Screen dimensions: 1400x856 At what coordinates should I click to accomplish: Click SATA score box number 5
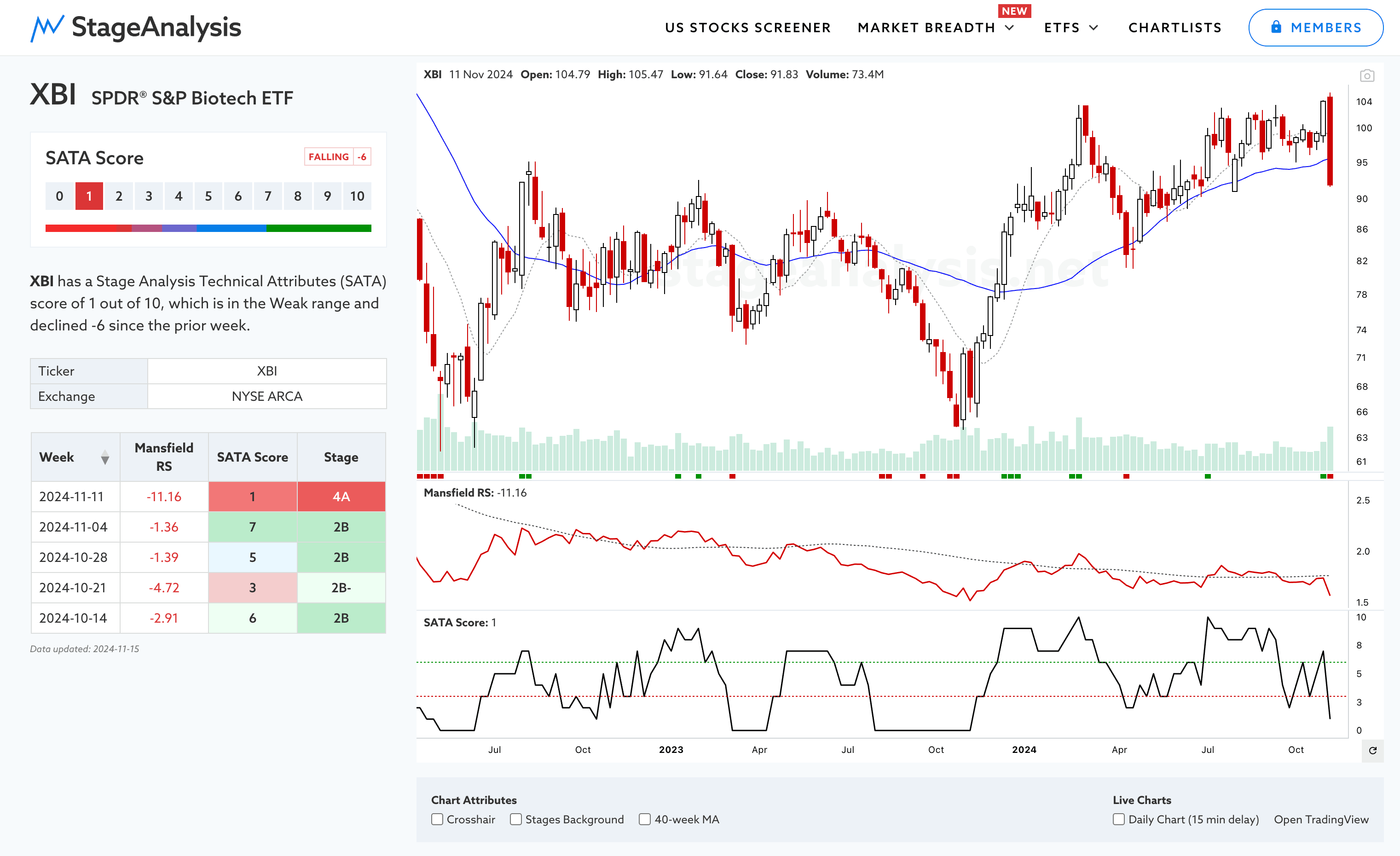coord(208,196)
